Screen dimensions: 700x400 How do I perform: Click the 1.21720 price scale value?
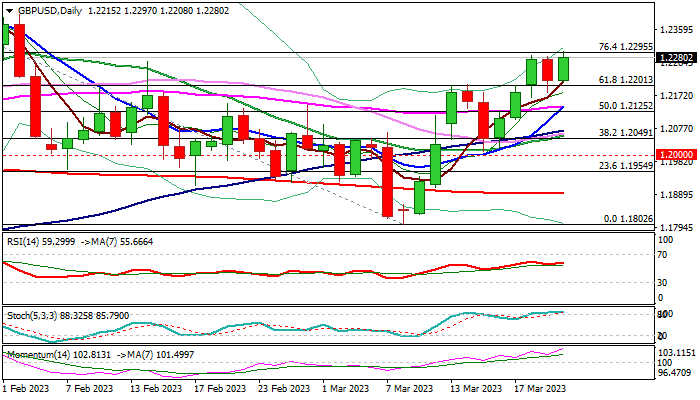(677, 96)
